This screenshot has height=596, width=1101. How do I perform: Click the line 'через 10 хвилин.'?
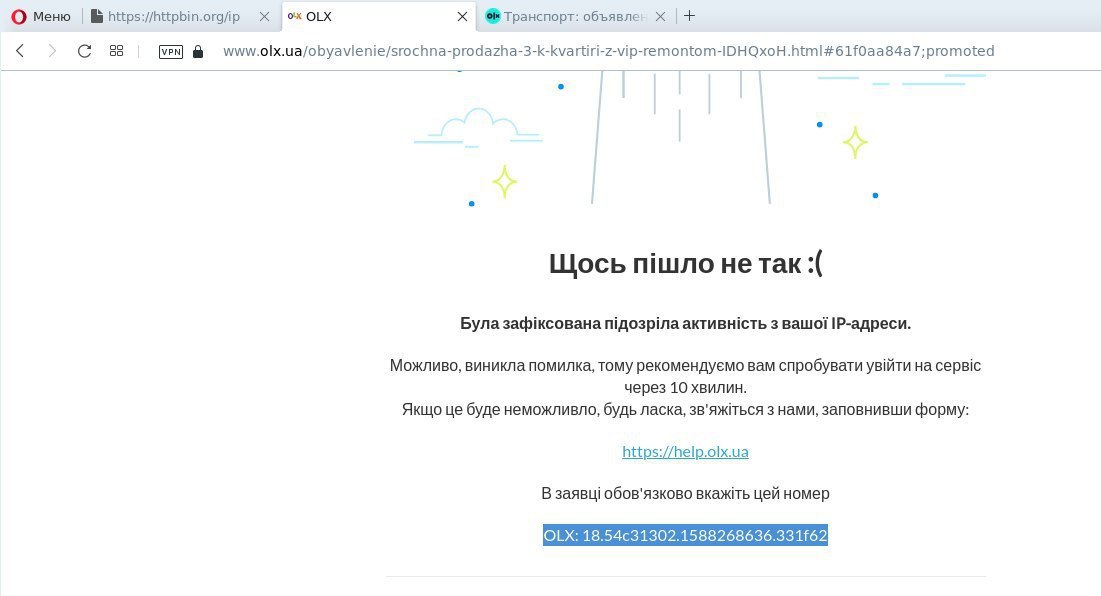pyautogui.click(x=685, y=388)
